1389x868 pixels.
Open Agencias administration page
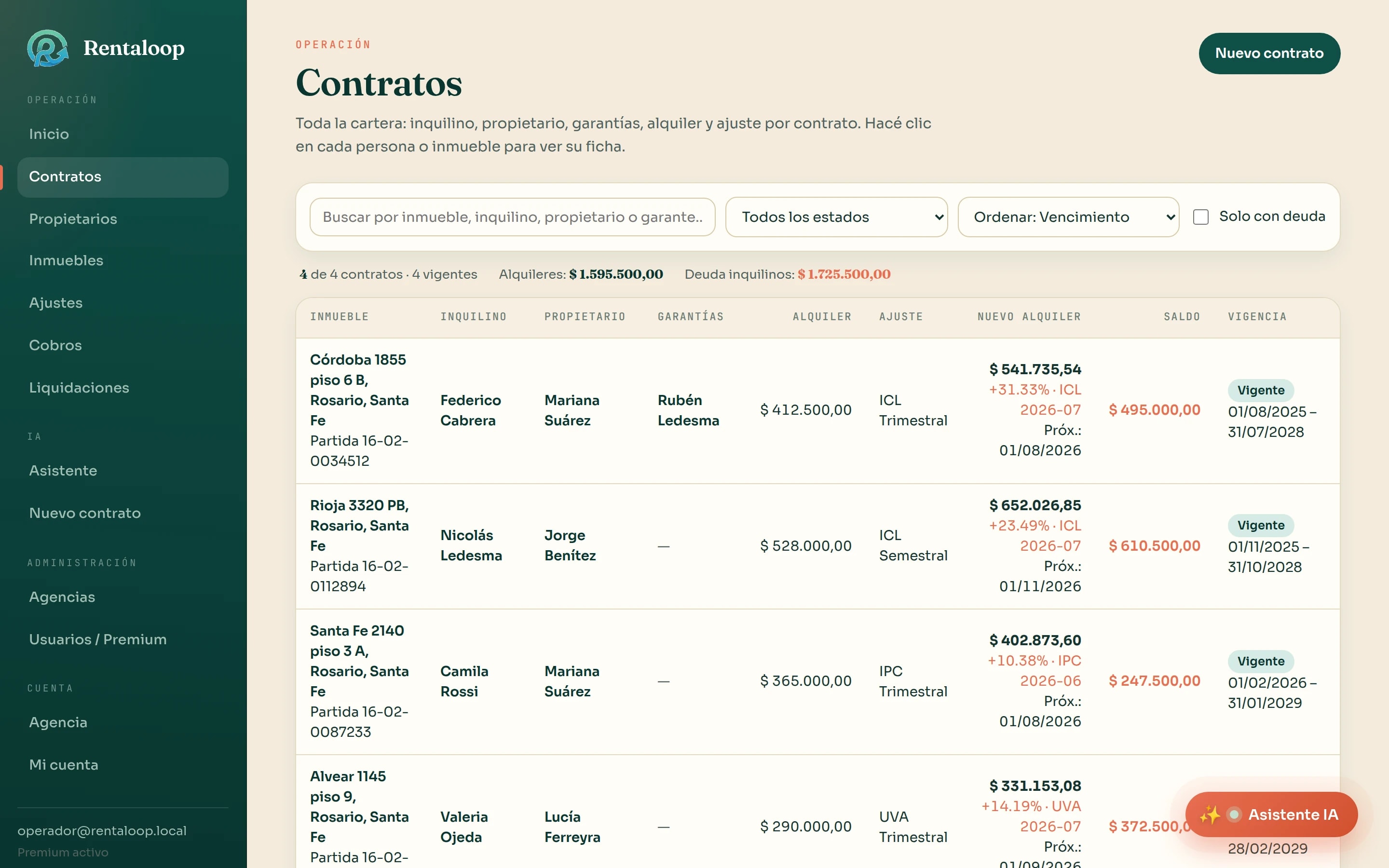click(x=123, y=597)
